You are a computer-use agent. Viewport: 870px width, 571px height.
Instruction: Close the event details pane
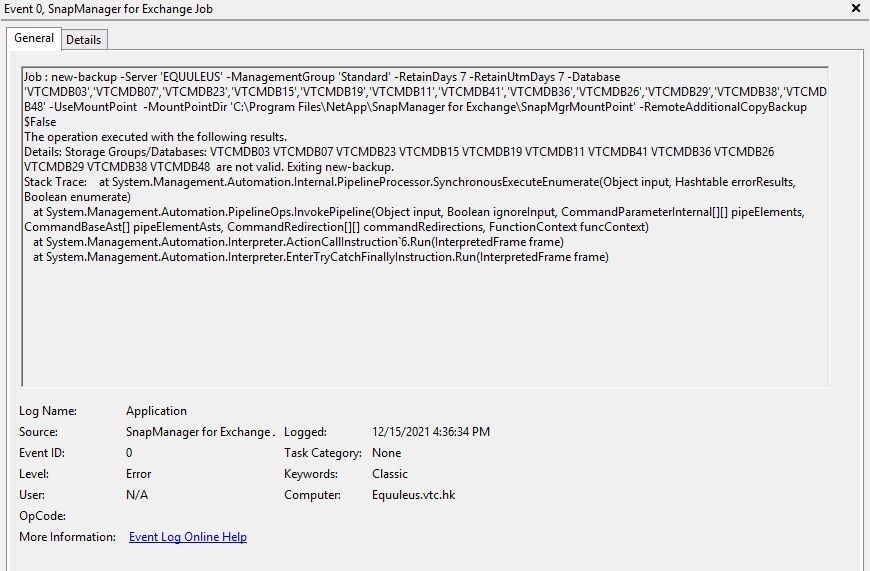pyautogui.click(x=856, y=8)
